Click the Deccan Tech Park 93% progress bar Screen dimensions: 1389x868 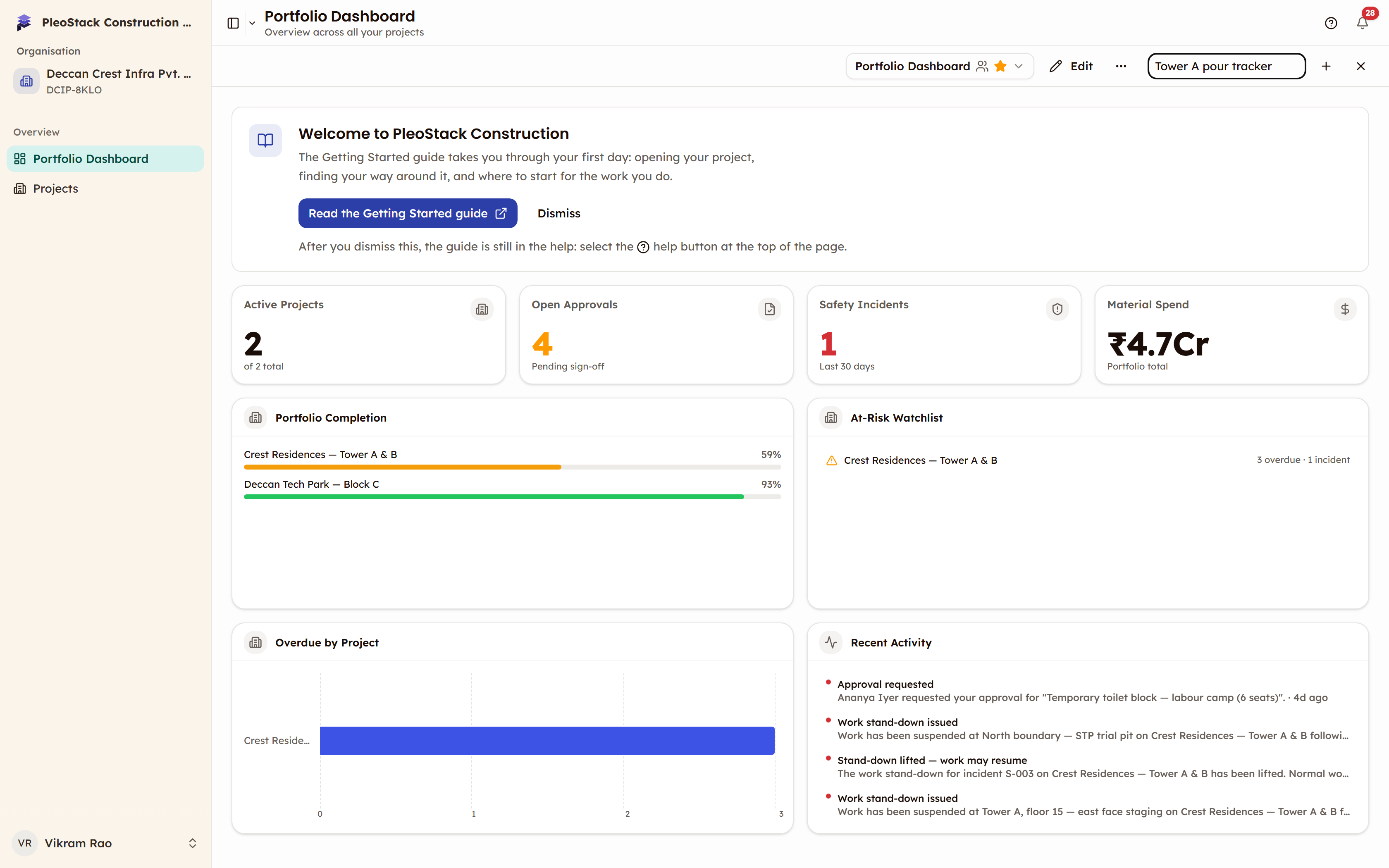512,497
